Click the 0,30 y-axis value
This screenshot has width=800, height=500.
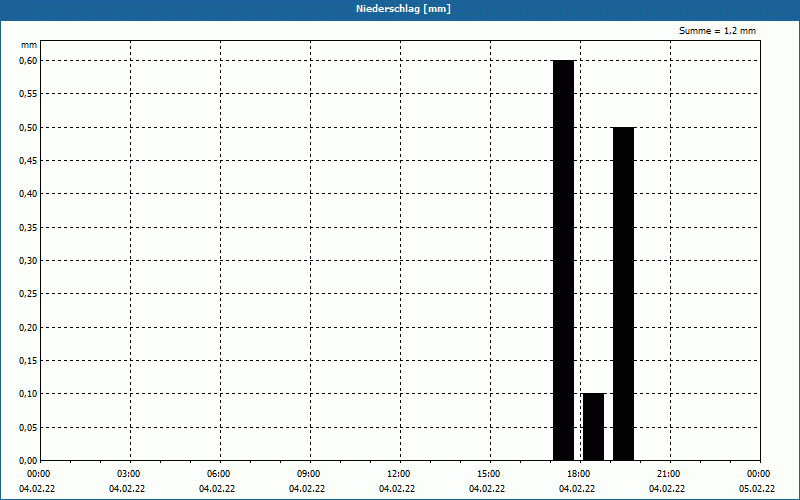tap(28, 261)
